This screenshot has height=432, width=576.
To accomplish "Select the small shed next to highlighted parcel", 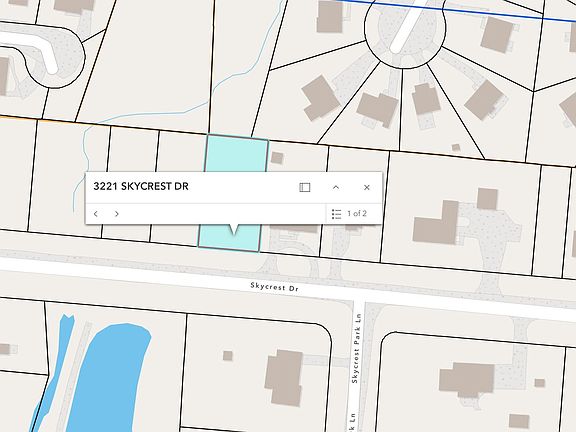I will tap(277, 158).
